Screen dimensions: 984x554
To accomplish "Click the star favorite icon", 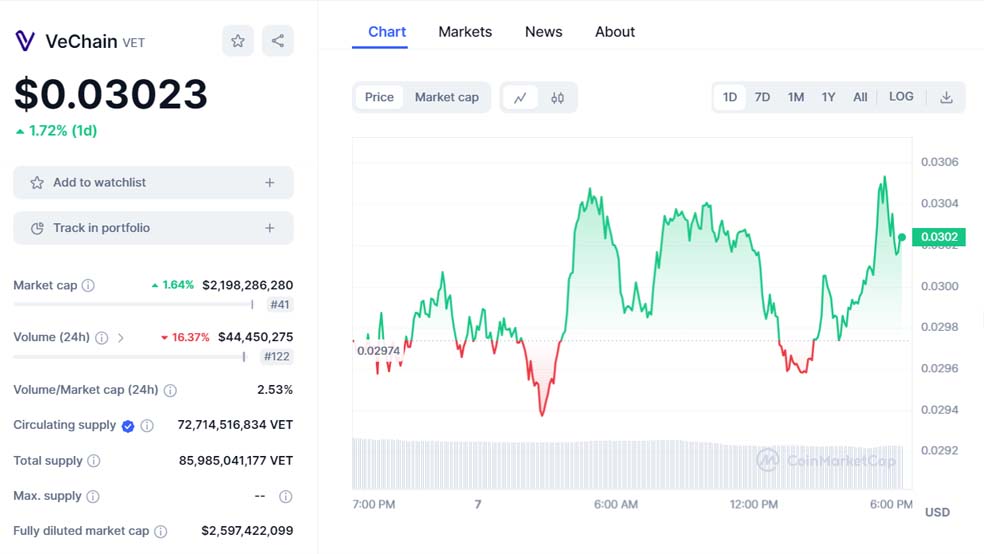I will pyautogui.click(x=238, y=41).
